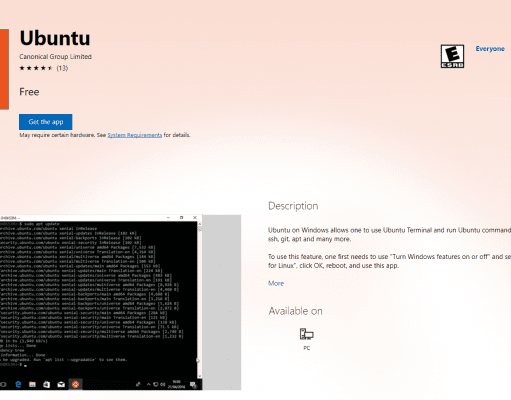Show hidden tray icons chevron
Screen dimensions: 511x400
point(149,384)
